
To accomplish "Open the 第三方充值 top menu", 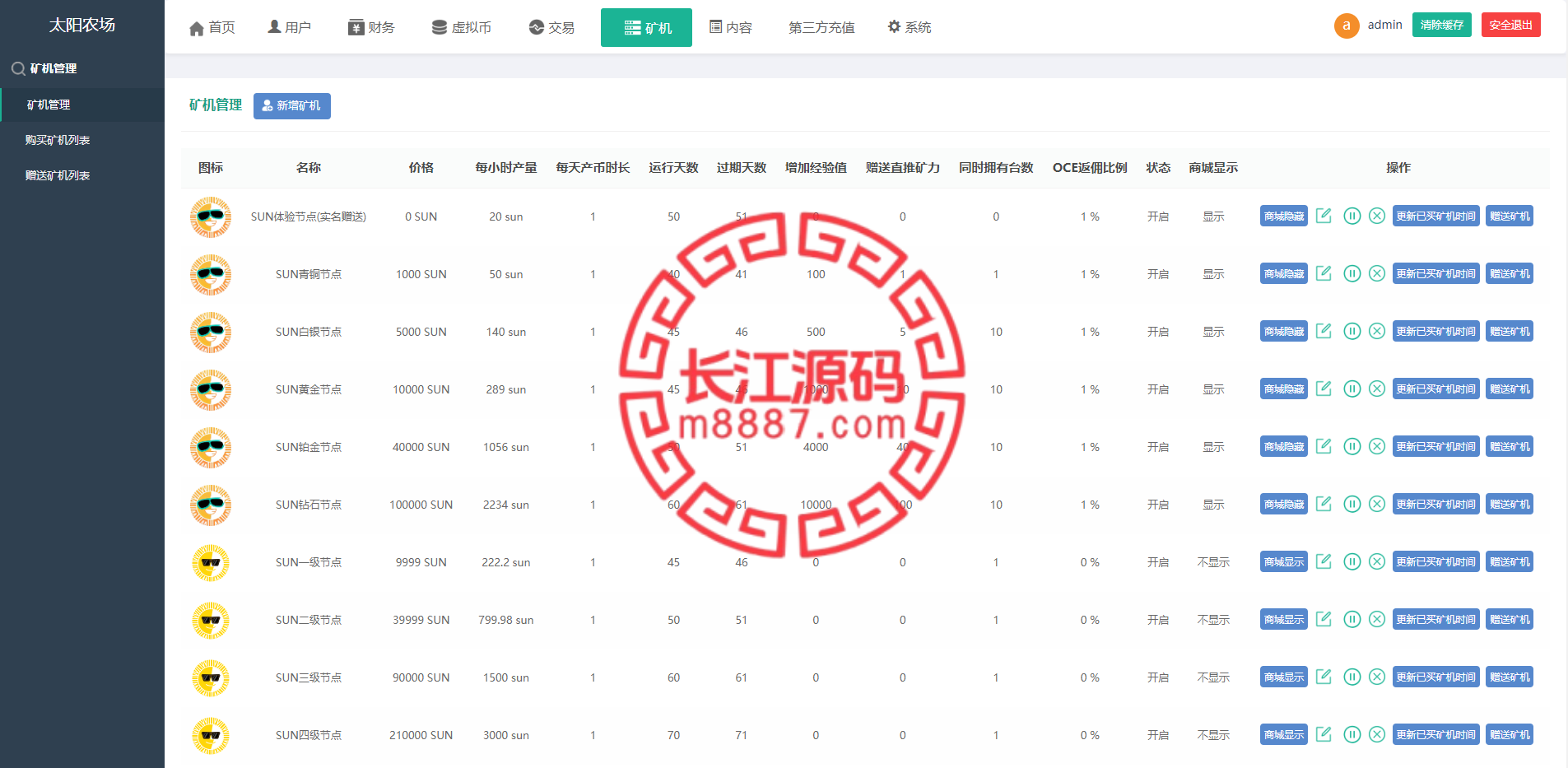I will (x=821, y=27).
